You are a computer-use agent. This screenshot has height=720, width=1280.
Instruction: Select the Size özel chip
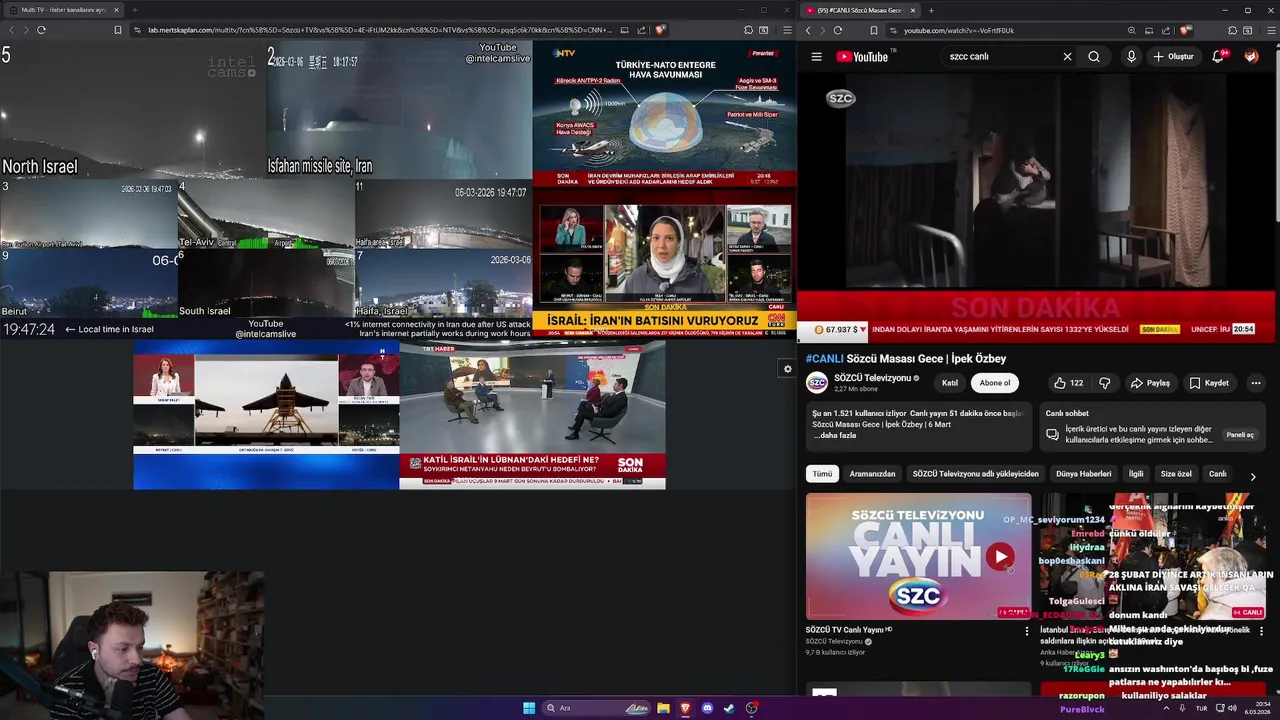[x=1176, y=474]
